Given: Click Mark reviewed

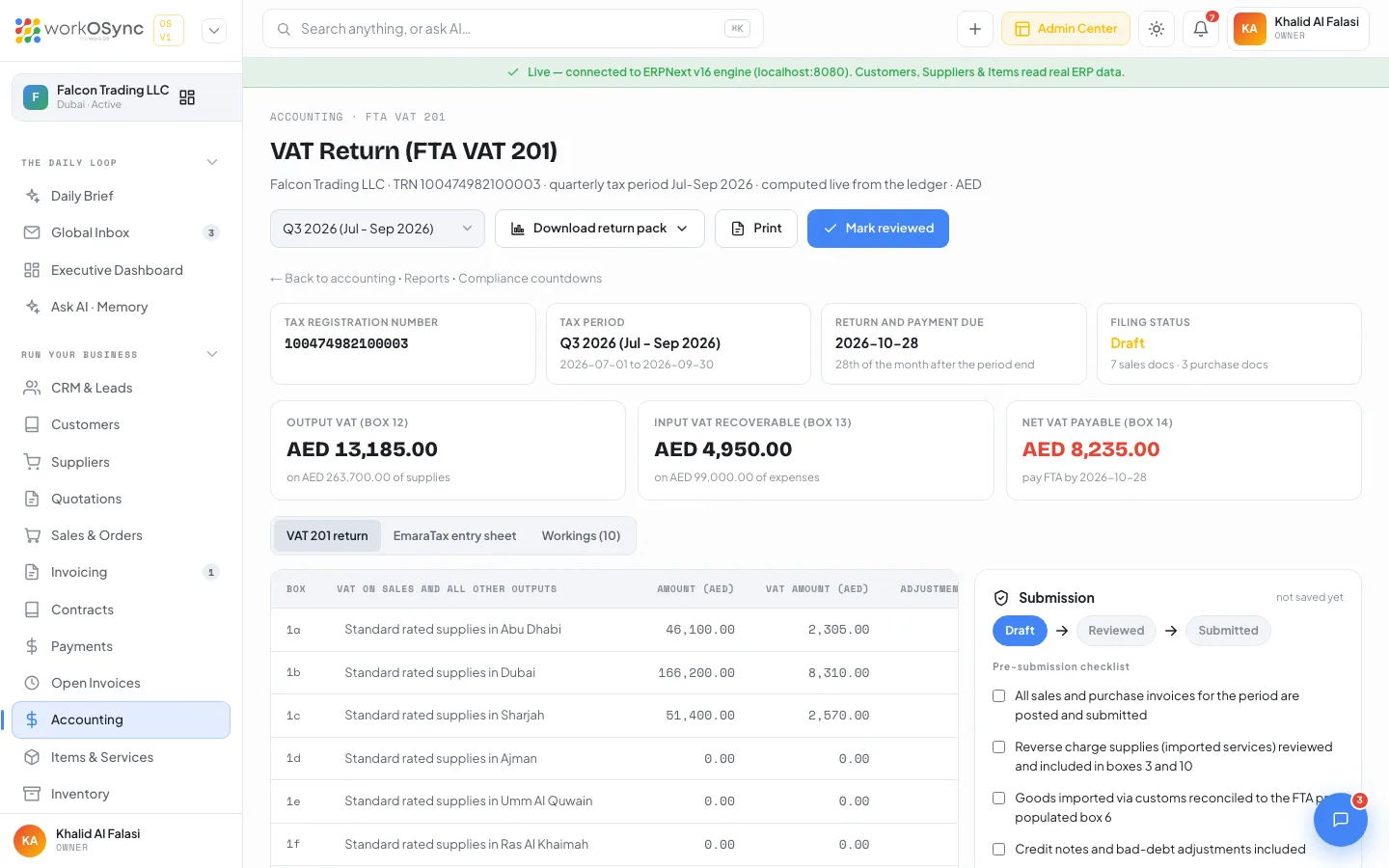Looking at the screenshot, I should (x=878, y=229).
